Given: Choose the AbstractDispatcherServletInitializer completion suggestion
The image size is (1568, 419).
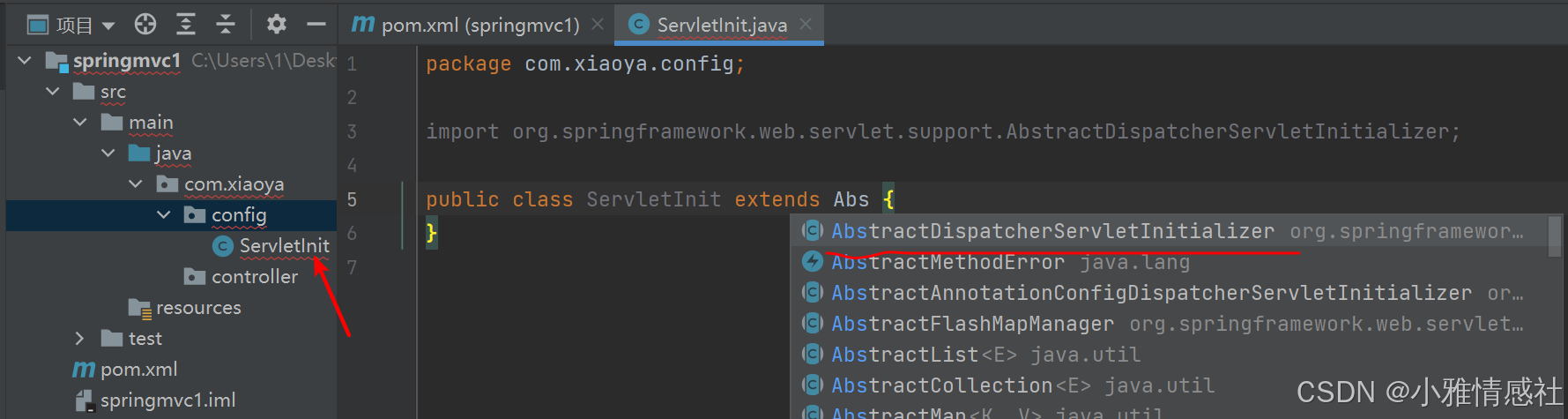Looking at the screenshot, I should (x=1052, y=231).
